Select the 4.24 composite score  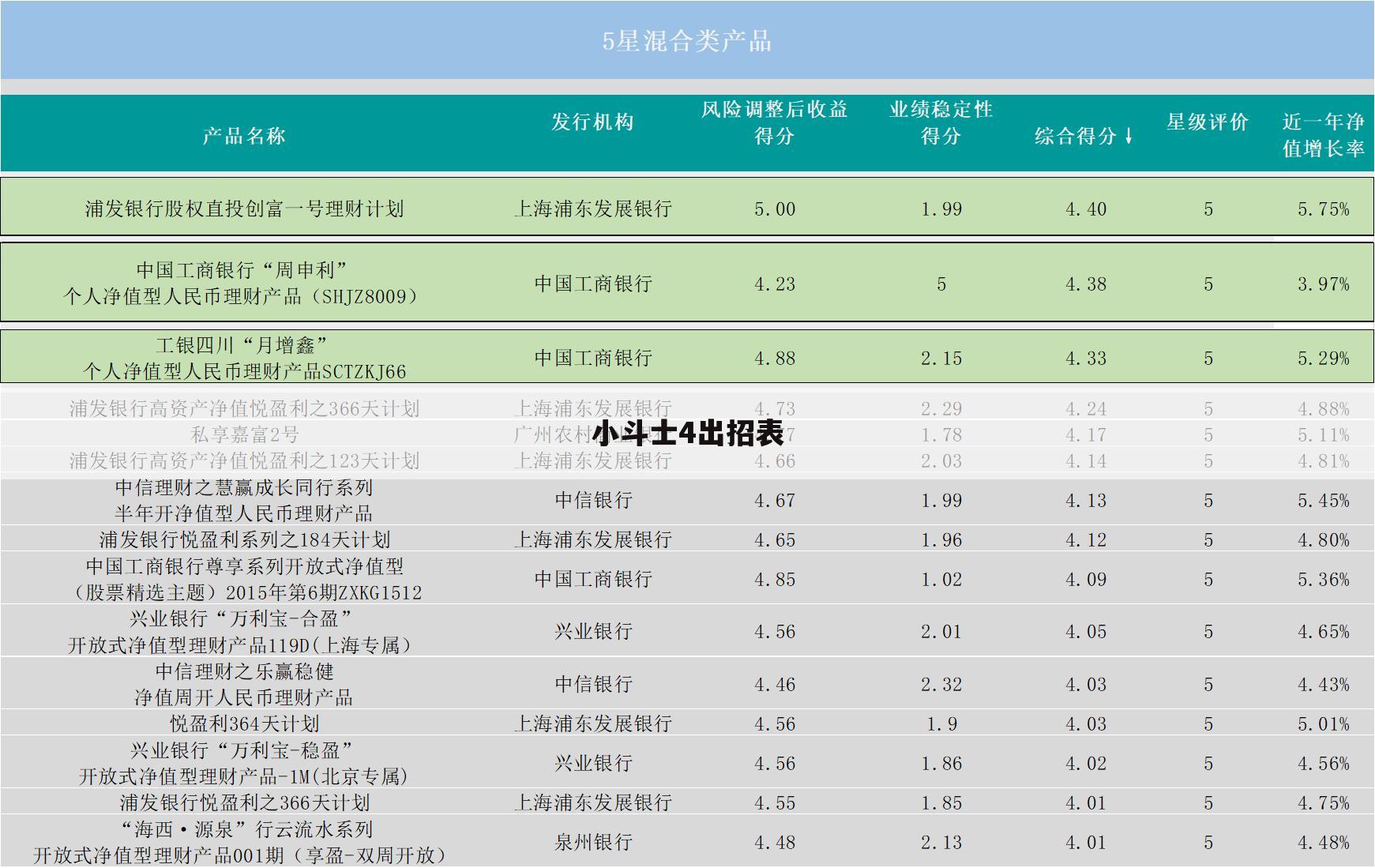pyautogui.click(x=1086, y=409)
